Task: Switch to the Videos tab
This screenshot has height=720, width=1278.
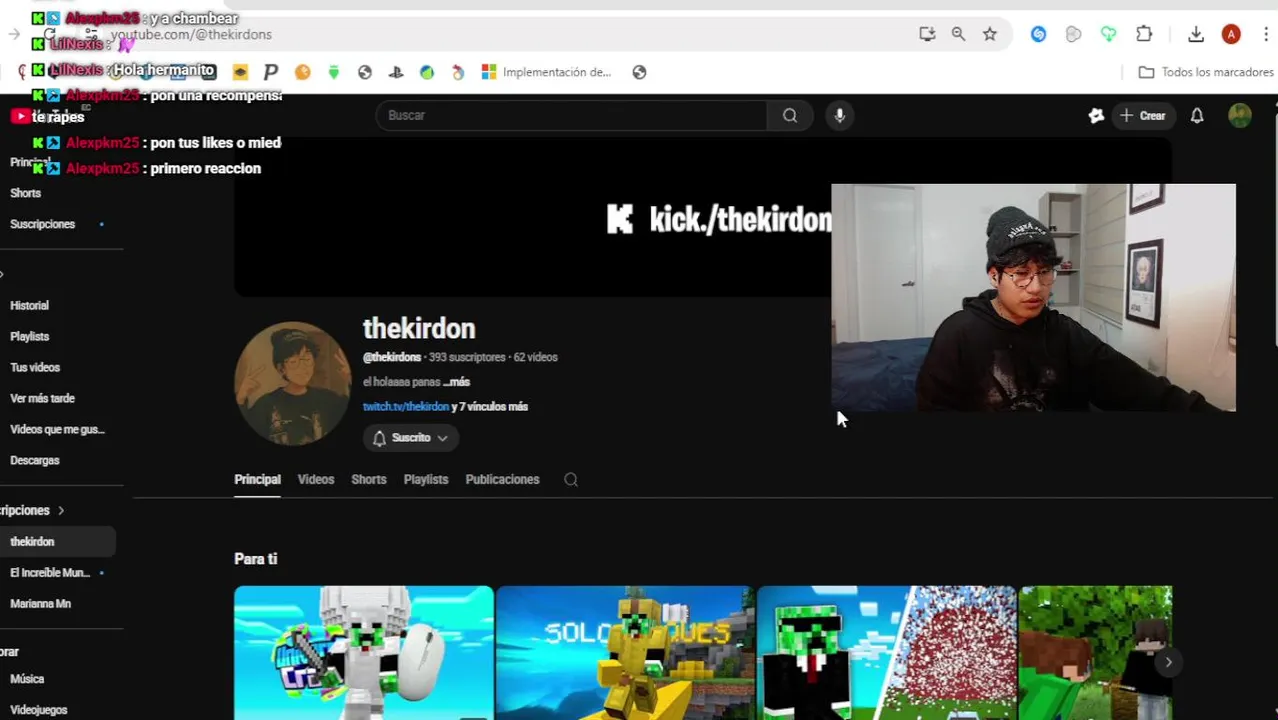Action: [x=316, y=479]
